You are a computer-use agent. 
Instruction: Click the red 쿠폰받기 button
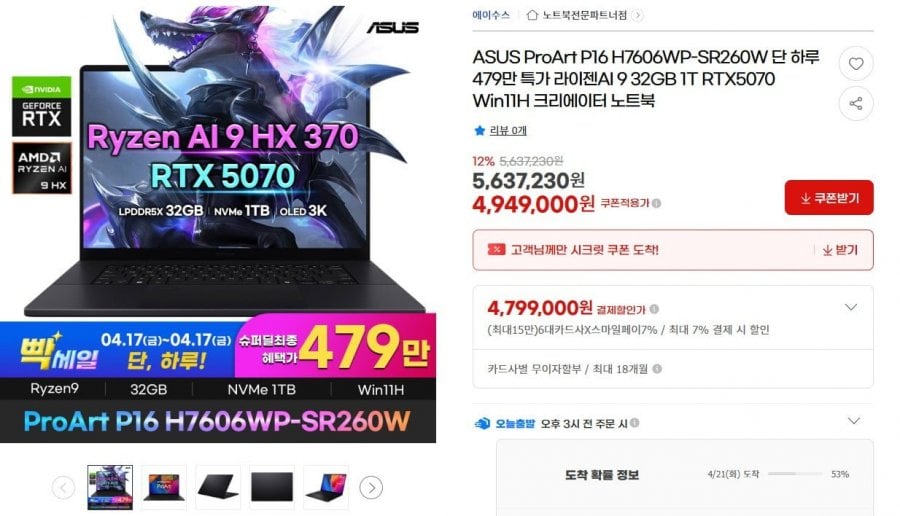(829, 198)
